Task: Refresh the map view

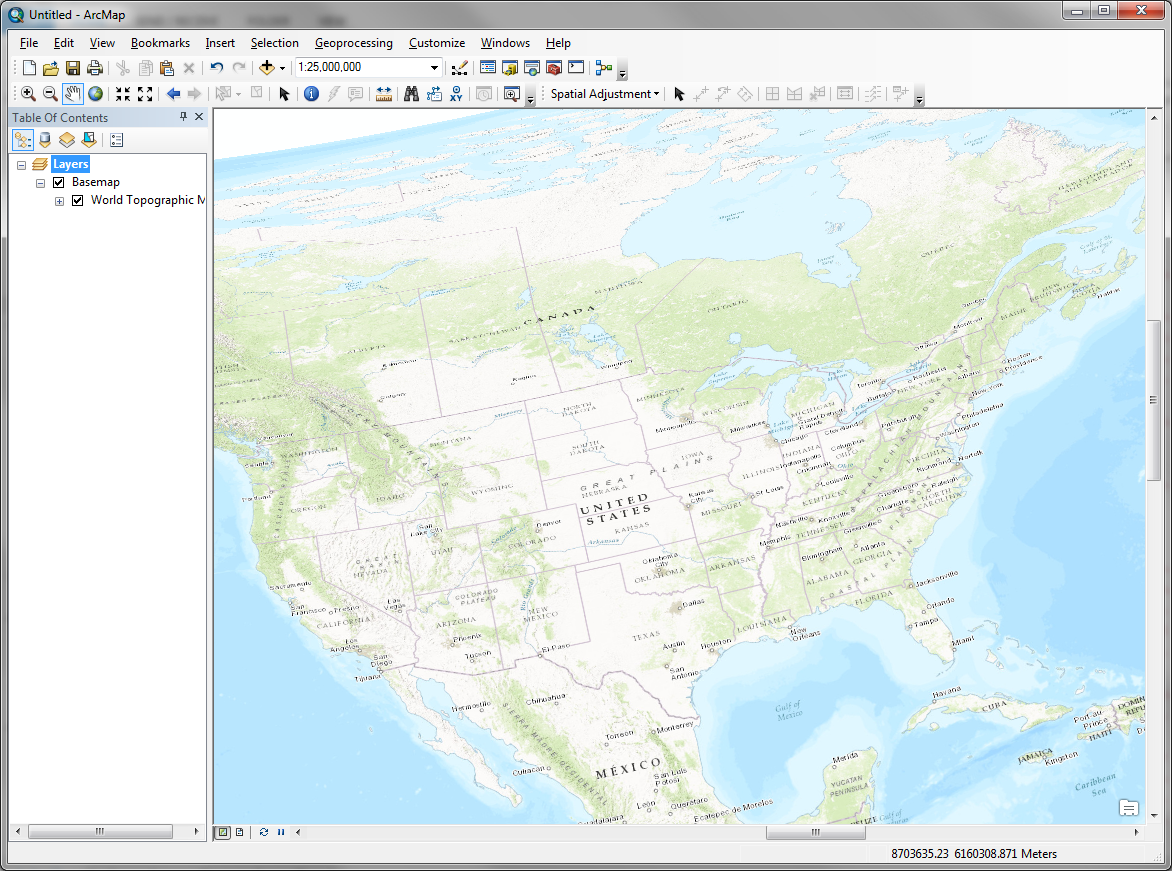Action: 264,832
